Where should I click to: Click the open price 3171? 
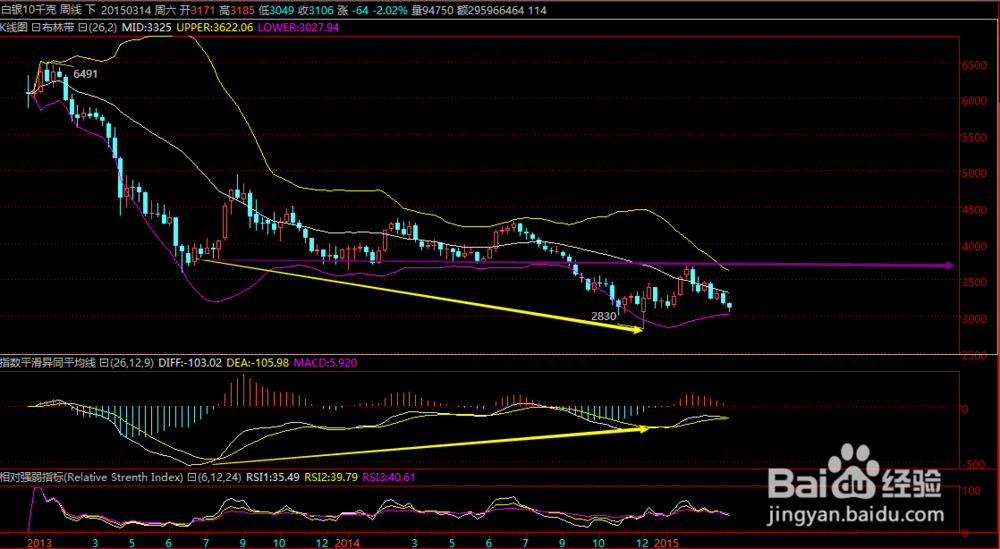203,10
